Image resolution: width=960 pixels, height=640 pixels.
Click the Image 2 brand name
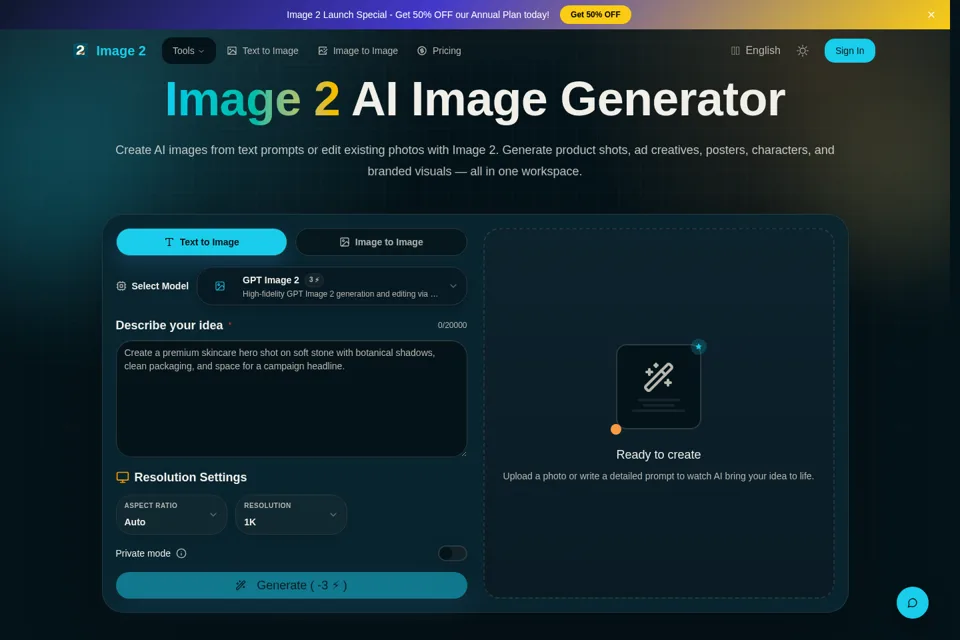pyautogui.click(x=121, y=51)
